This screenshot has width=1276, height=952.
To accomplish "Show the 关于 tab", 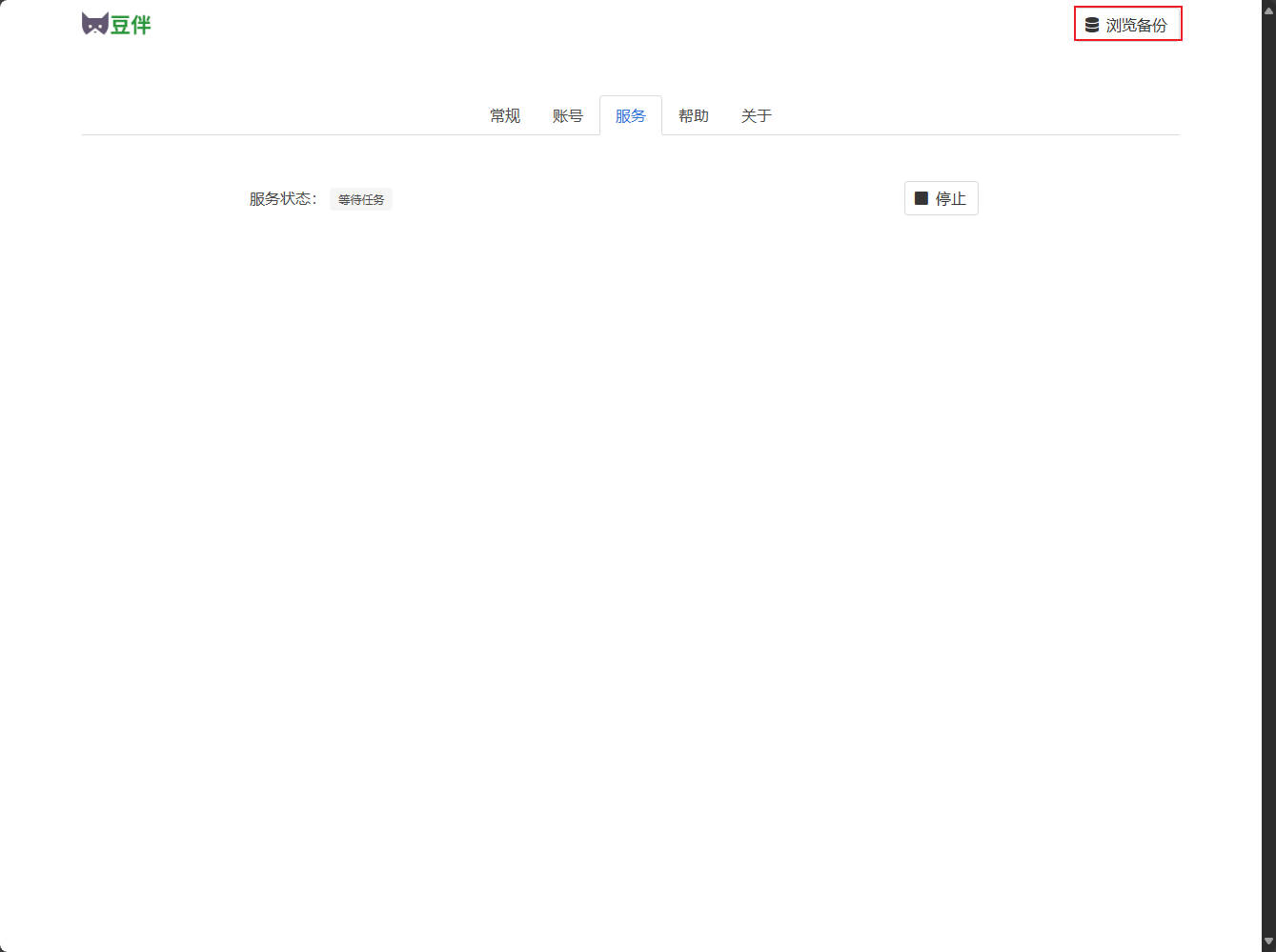I will click(757, 115).
